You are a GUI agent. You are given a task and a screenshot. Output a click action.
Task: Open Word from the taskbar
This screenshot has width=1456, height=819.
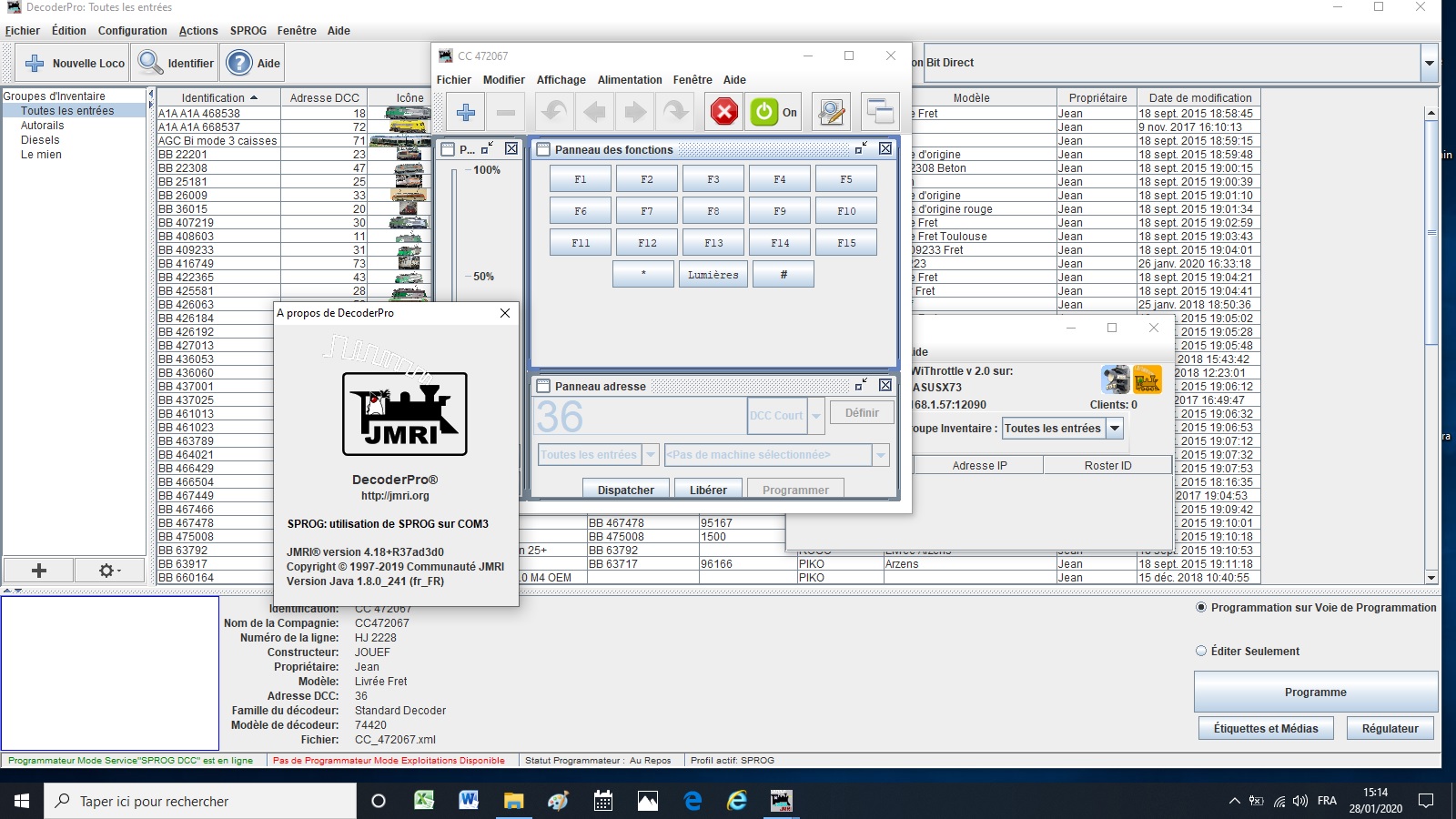point(469,801)
